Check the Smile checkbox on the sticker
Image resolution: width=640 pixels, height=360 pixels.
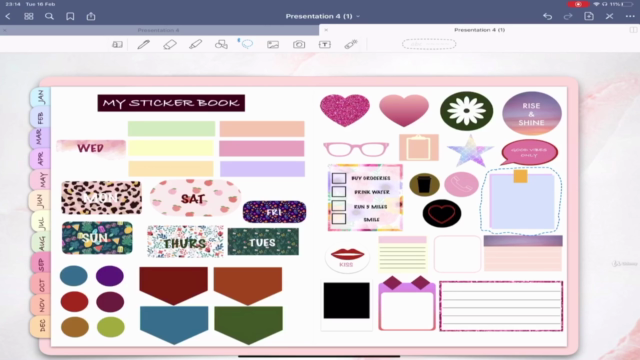tap(339, 219)
